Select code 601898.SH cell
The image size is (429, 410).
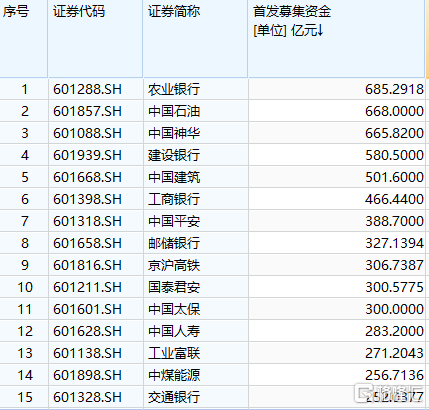[x=96, y=375]
